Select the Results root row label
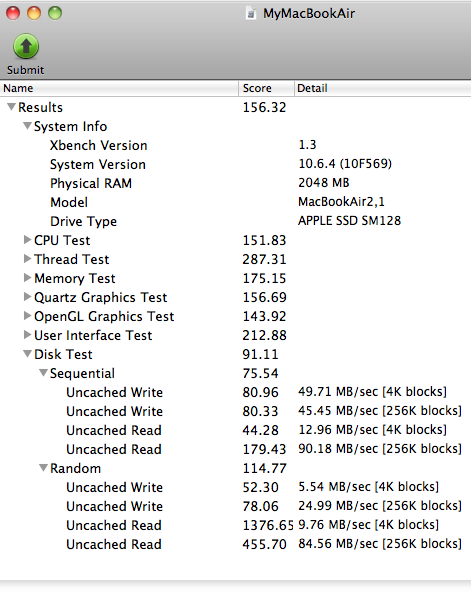471x592 pixels. point(40,107)
